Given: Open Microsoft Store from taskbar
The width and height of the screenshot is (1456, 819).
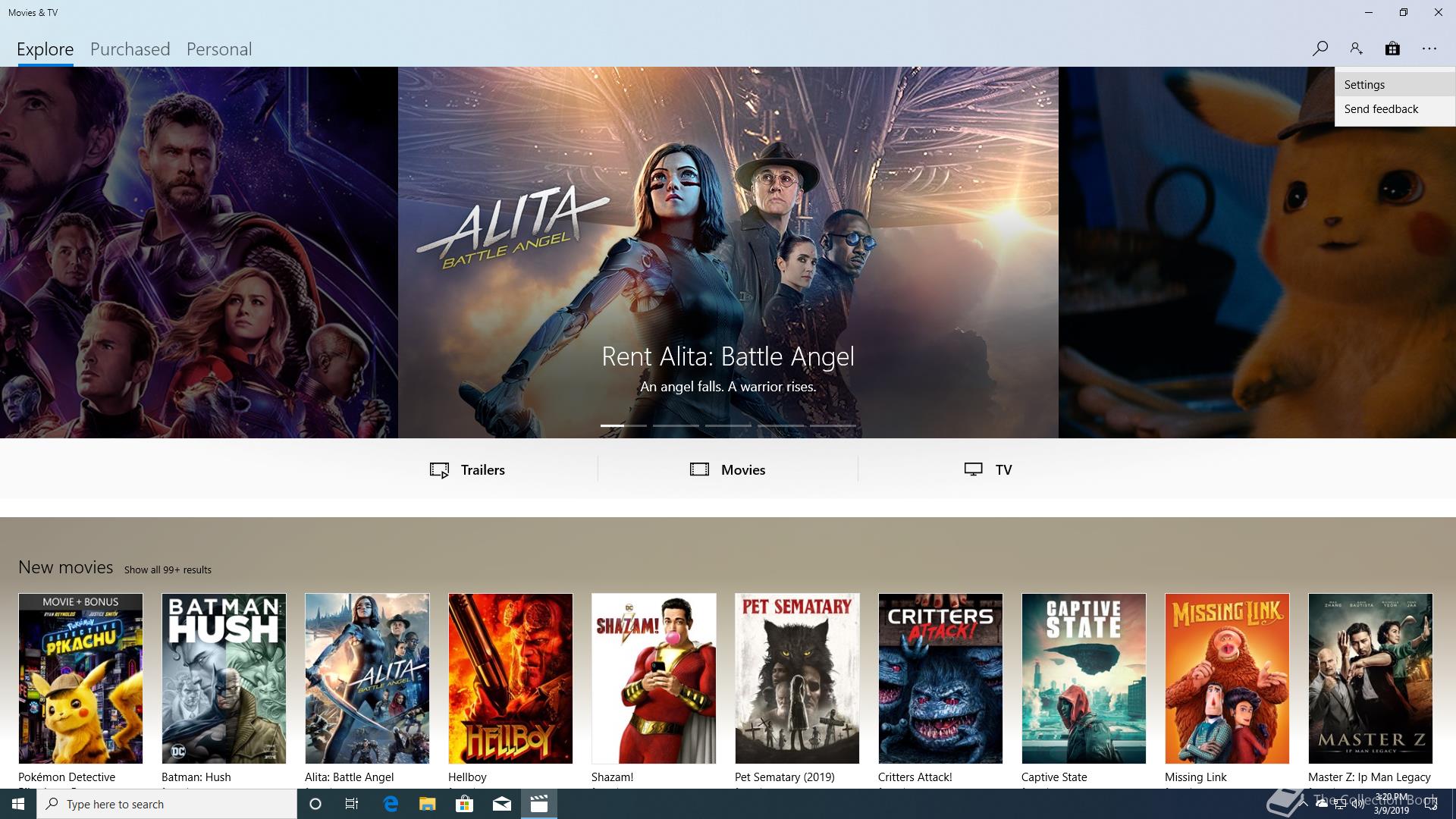Looking at the screenshot, I should pos(464,804).
